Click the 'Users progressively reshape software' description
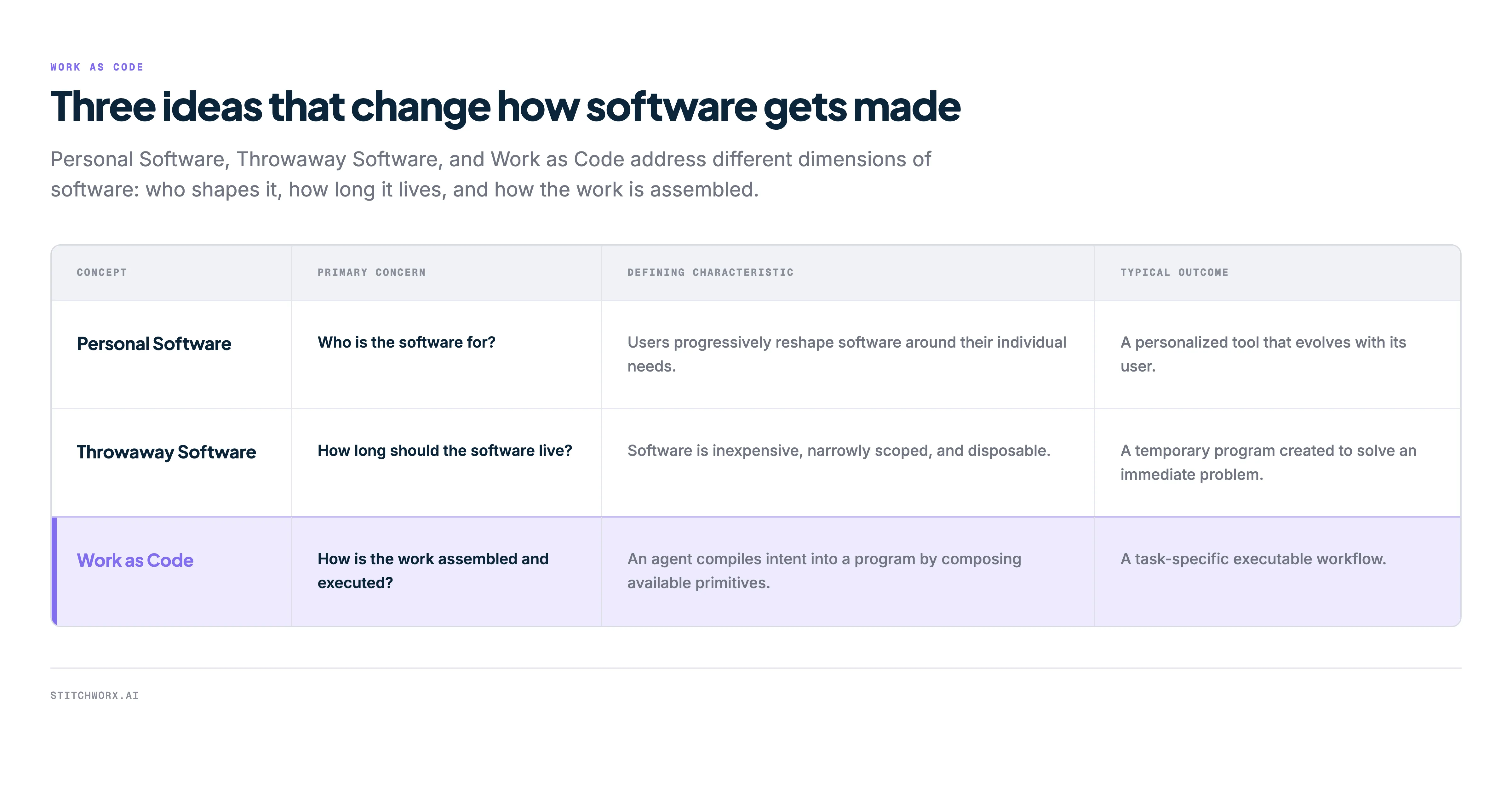1512x806 pixels. pos(846,354)
